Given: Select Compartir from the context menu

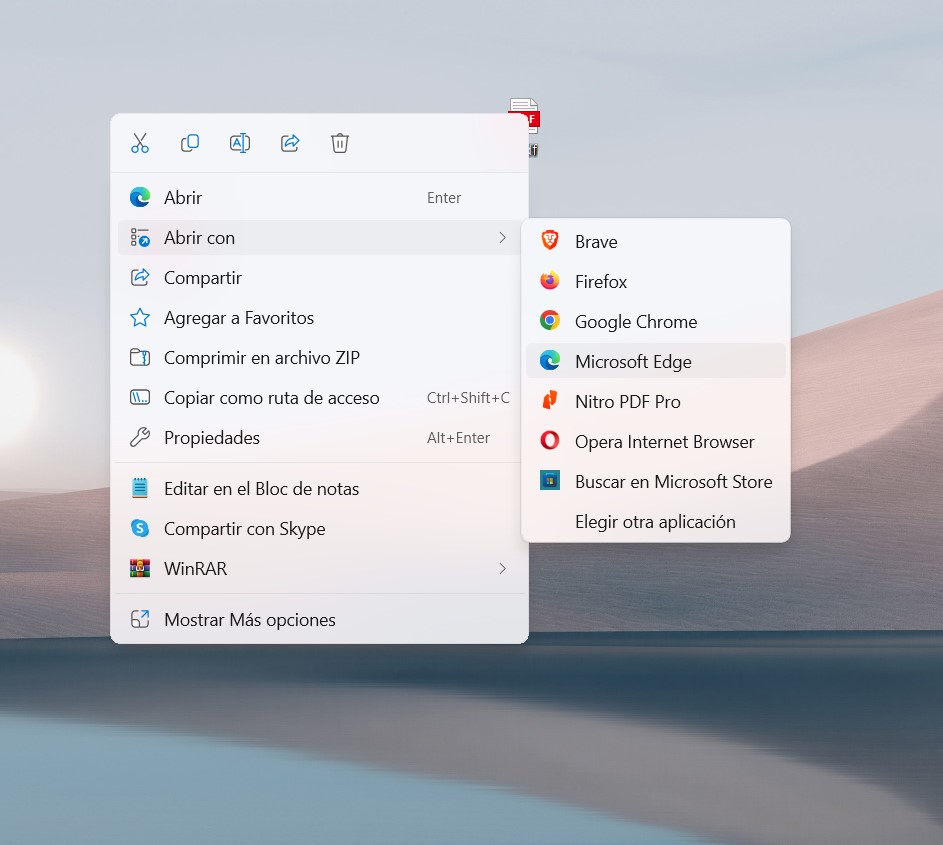Looking at the screenshot, I should point(319,277).
